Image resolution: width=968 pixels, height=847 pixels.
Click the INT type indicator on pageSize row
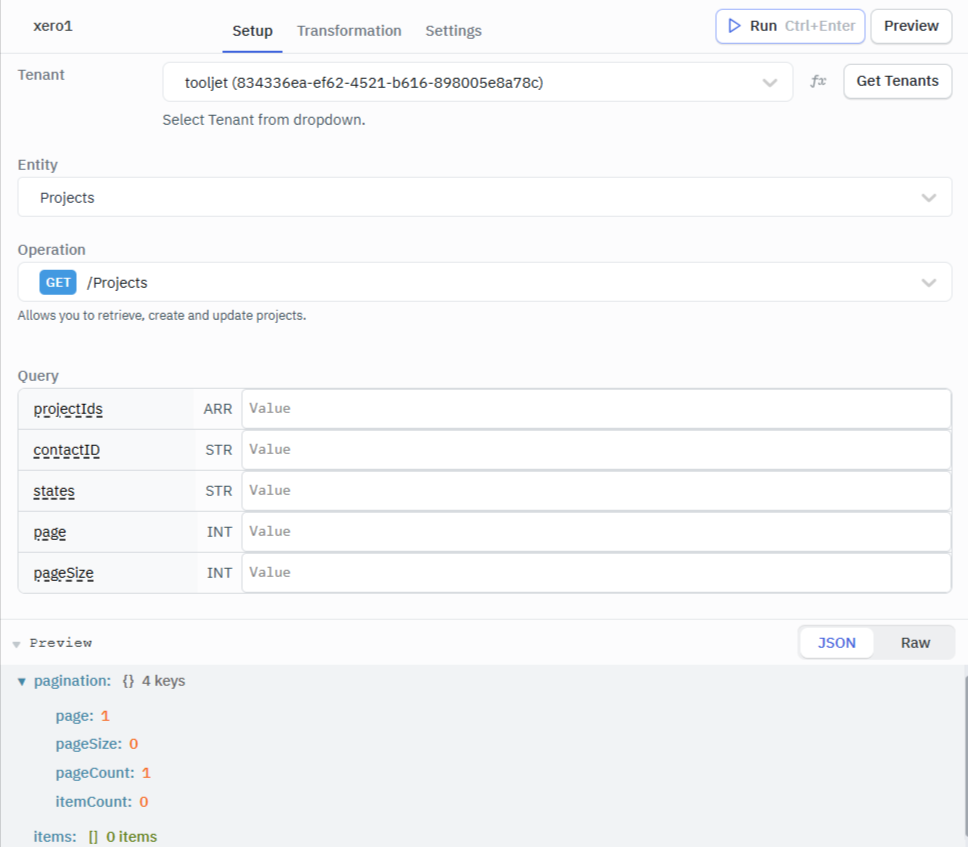point(218,572)
